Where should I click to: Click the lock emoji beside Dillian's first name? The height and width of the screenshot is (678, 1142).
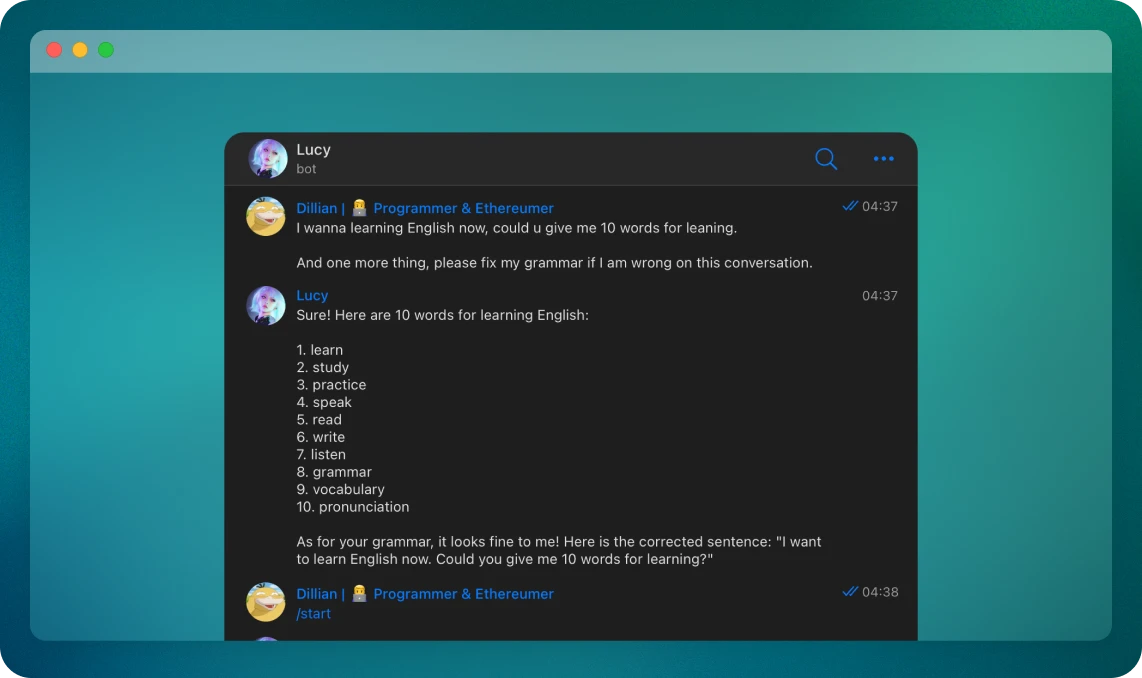(x=359, y=208)
